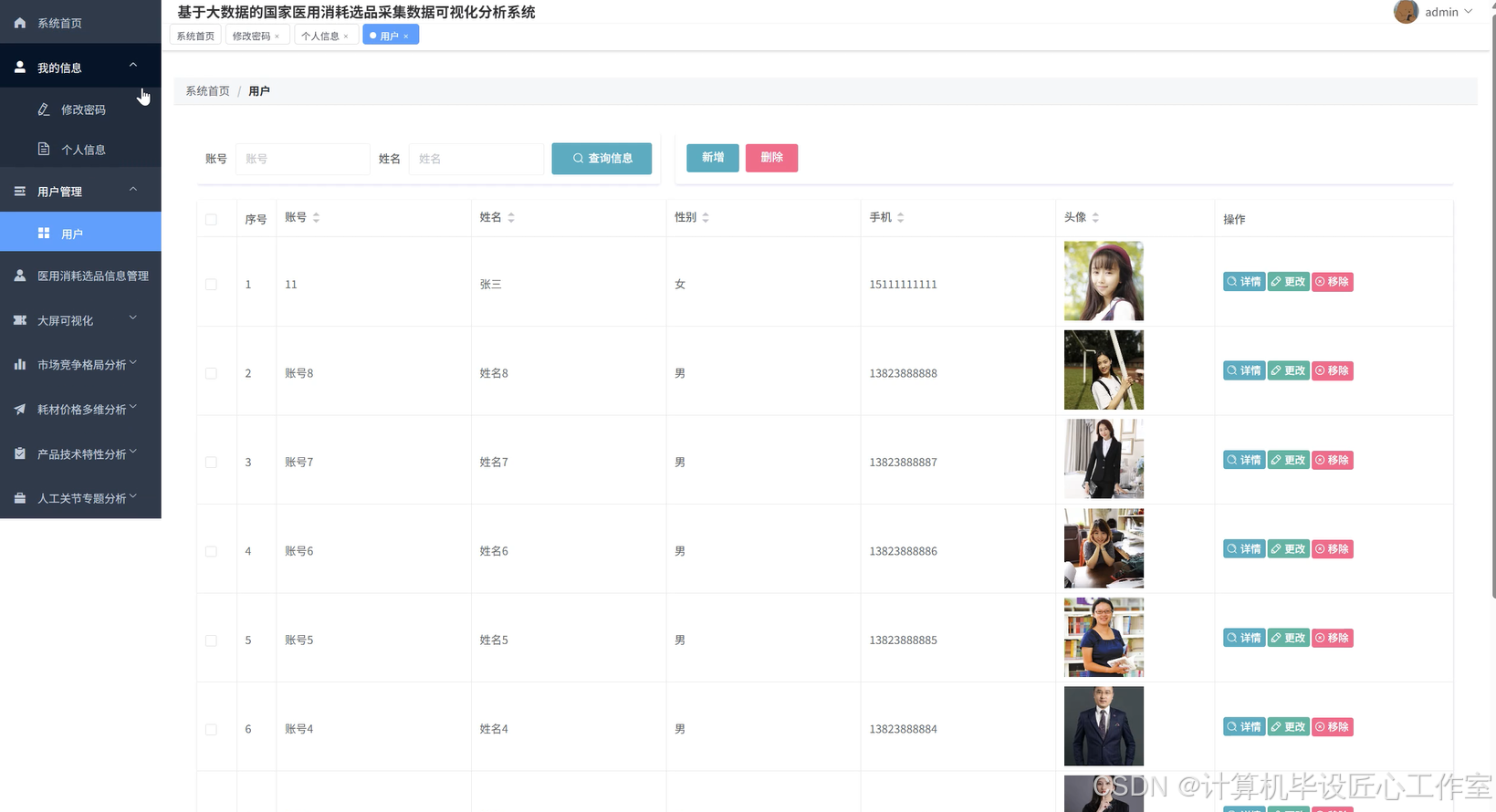Sort the table by 姓名 column arrows
The width and height of the screenshot is (1496, 812).
pos(511,218)
